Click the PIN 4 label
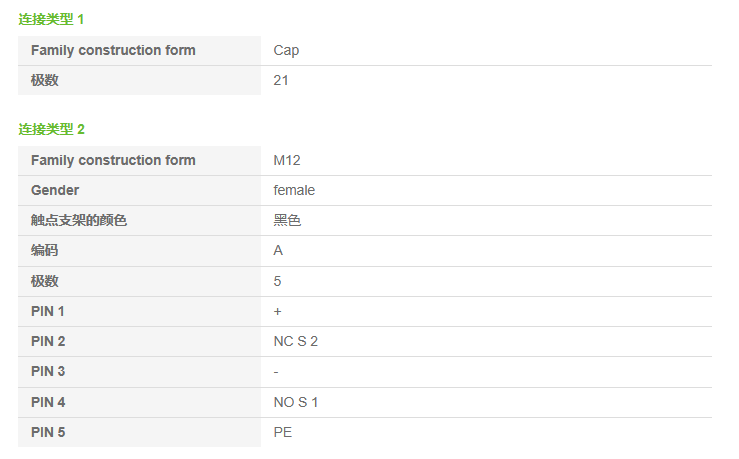Image resolution: width=739 pixels, height=459 pixels. pos(48,402)
